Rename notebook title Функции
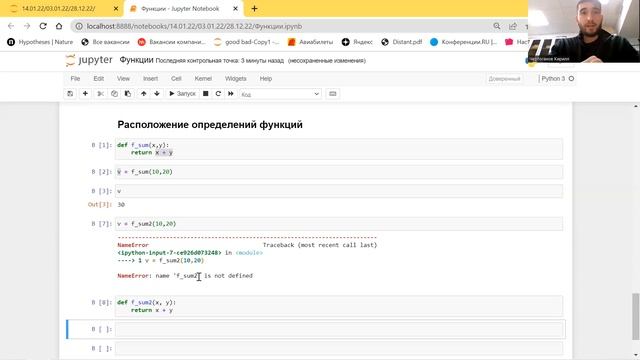The image size is (640, 360). pyautogui.click(x=136, y=60)
